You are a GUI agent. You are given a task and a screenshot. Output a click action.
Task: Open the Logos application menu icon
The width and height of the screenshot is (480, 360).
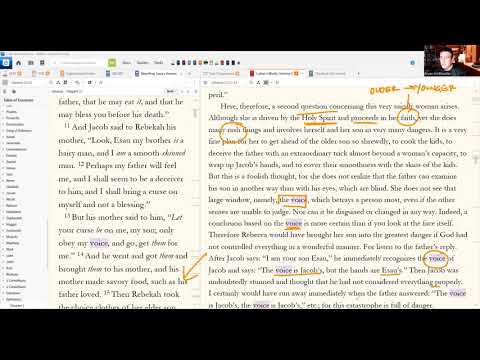(x=6, y=62)
